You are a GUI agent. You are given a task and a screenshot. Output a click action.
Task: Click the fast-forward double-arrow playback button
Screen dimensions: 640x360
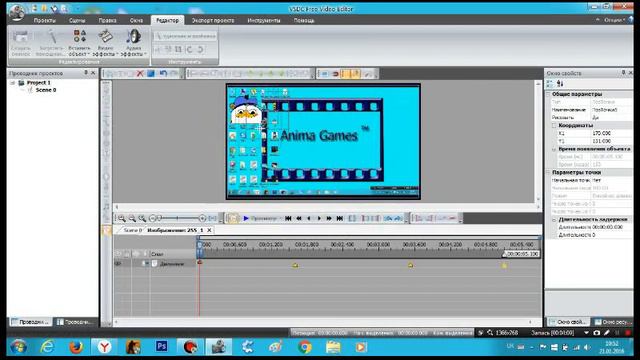[x=329, y=218]
